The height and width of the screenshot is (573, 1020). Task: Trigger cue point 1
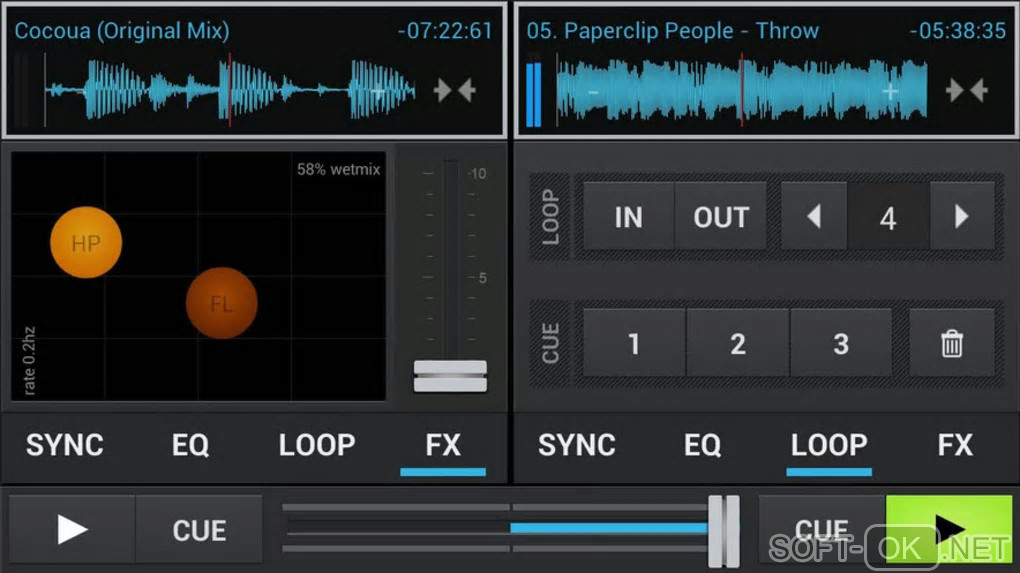tap(634, 343)
